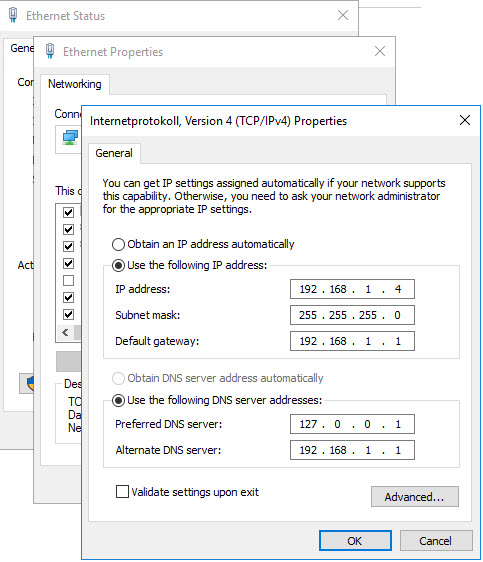This screenshot has width=483, height=562.
Task: Click the Ethernet Status window icon
Action: pyautogui.click(x=13, y=15)
